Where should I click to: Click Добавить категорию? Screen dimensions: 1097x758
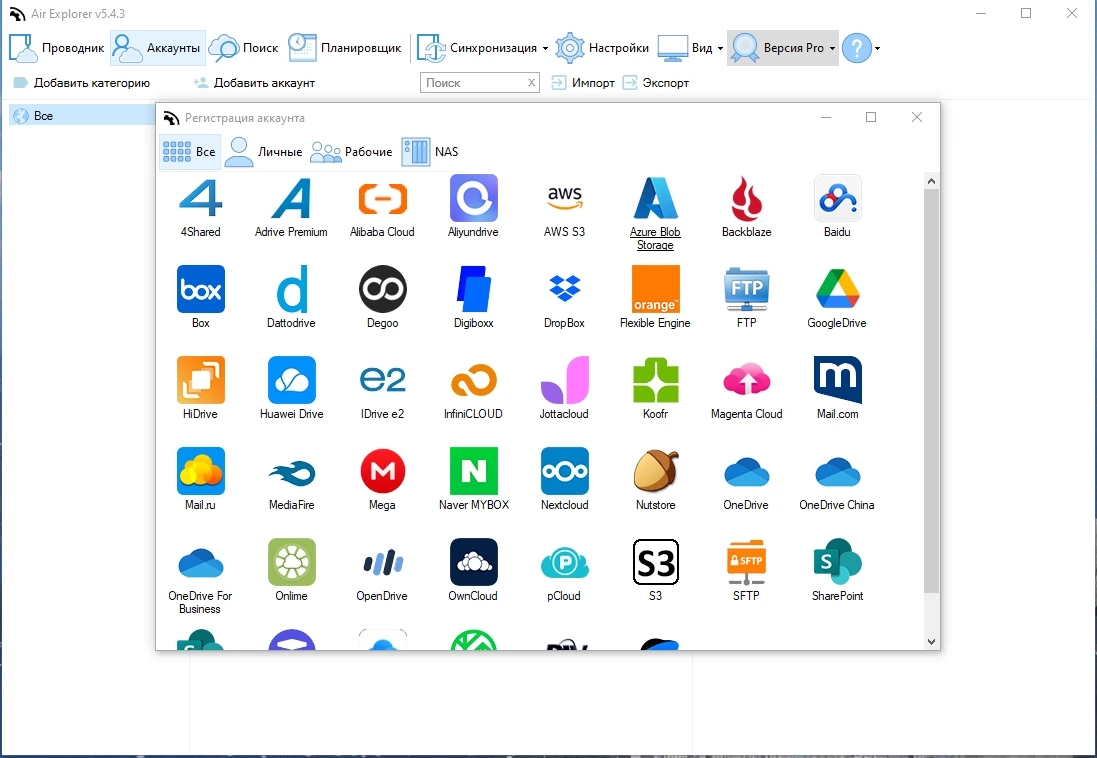click(x=82, y=83)
